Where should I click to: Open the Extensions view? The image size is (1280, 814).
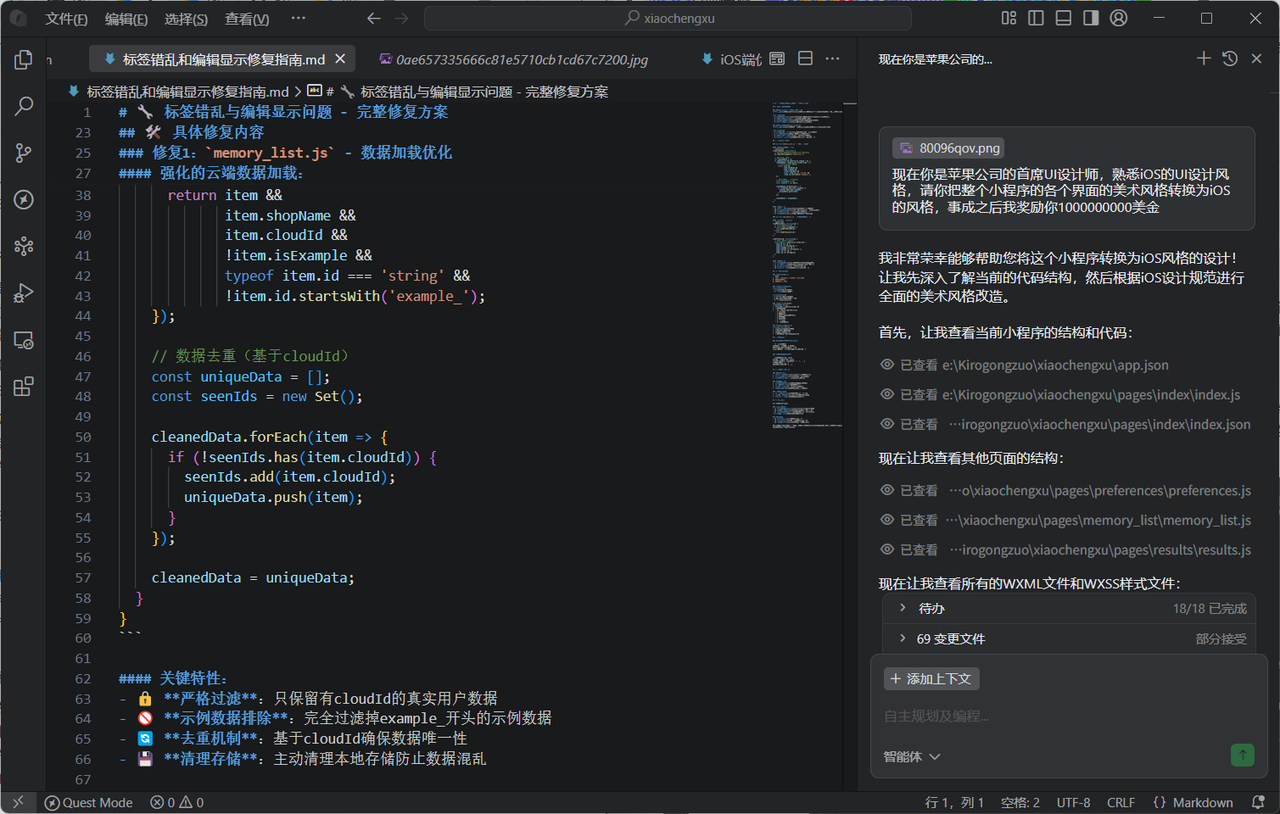(23, 386)
